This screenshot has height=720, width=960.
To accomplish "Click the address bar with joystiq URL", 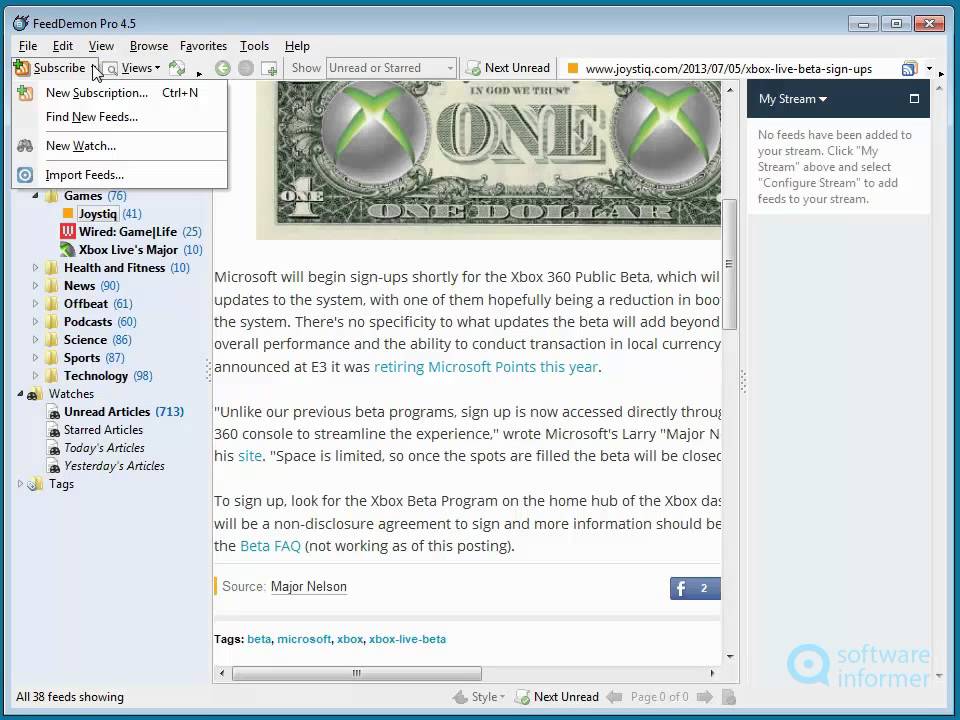I will coord(729,69).
